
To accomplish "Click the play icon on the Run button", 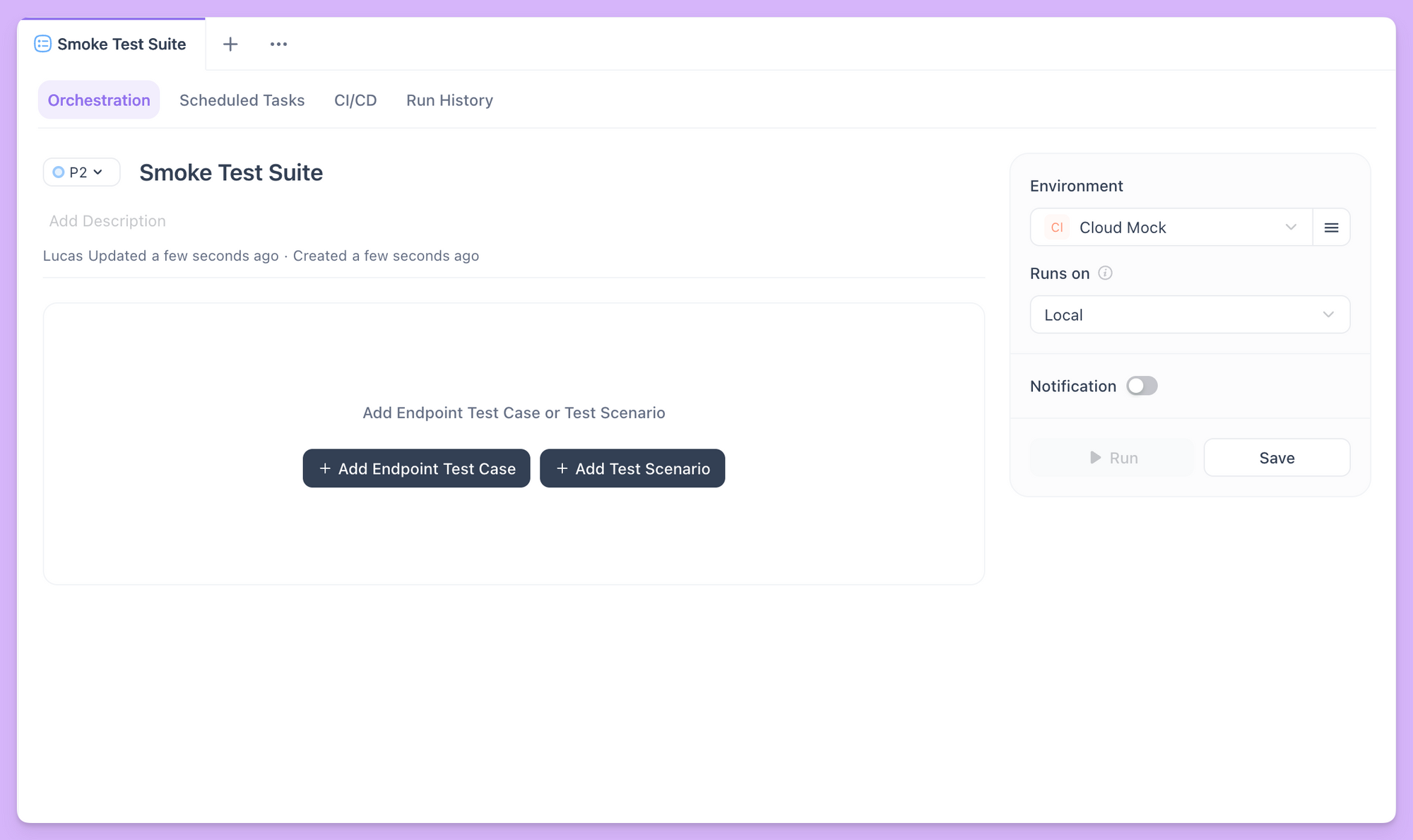I will click(x=1094, y=457).
